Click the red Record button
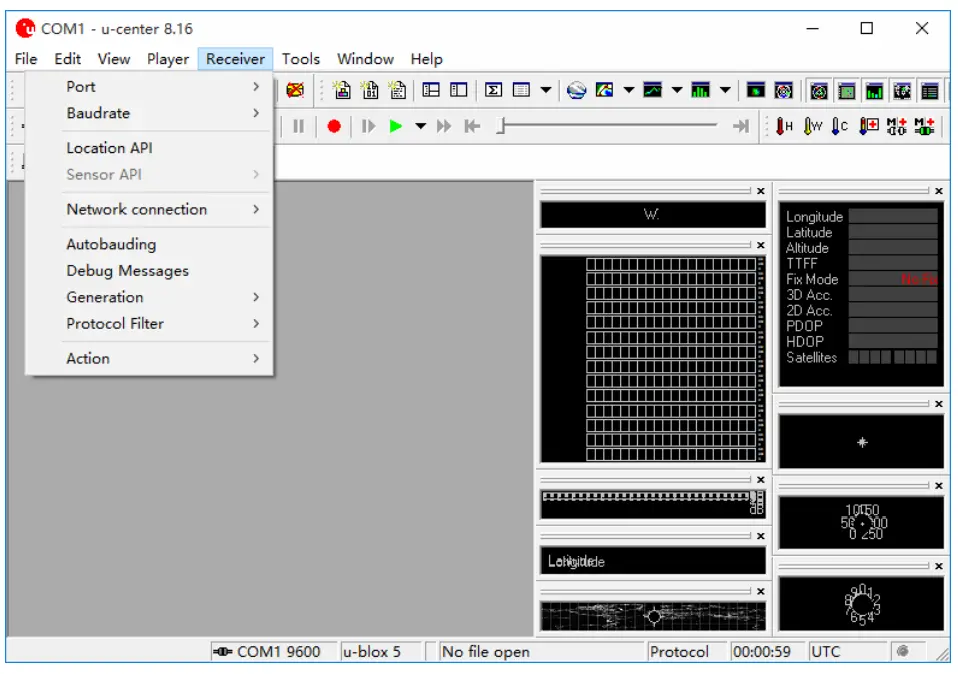 pos(334,126)
